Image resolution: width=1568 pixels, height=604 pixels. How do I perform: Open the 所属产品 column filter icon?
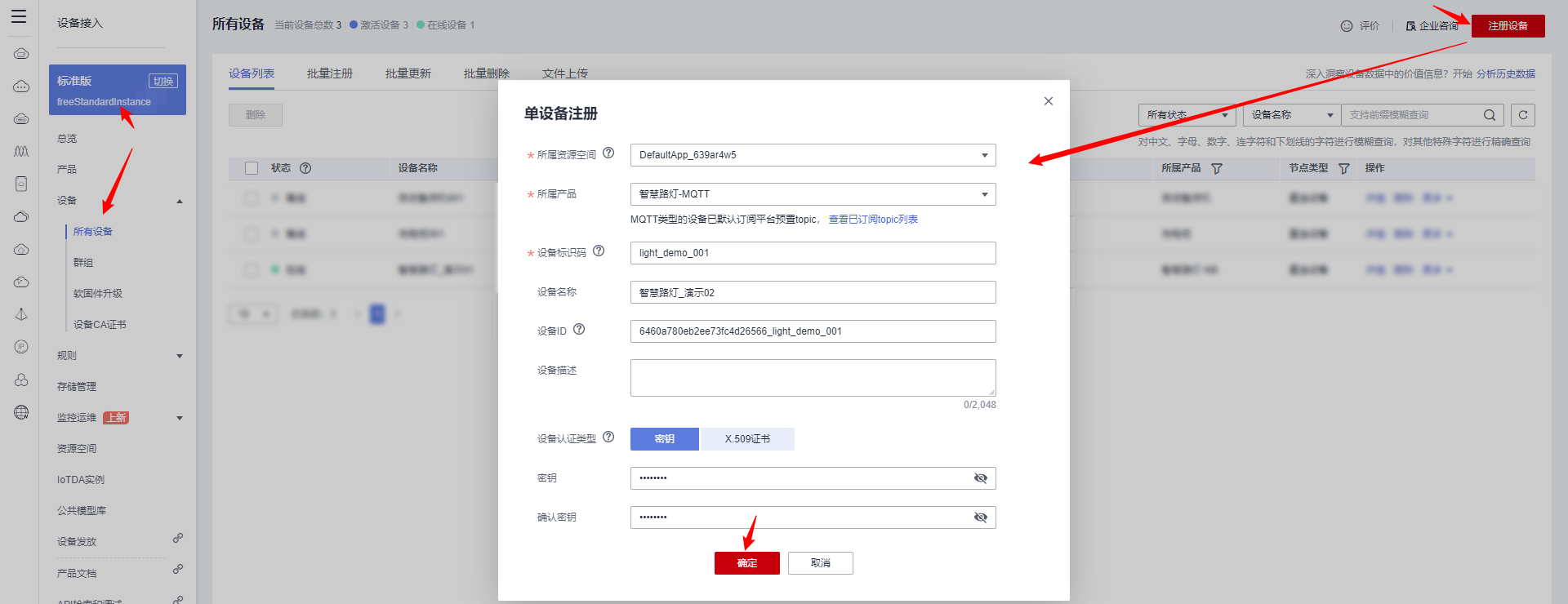[x=1217, y=168]
